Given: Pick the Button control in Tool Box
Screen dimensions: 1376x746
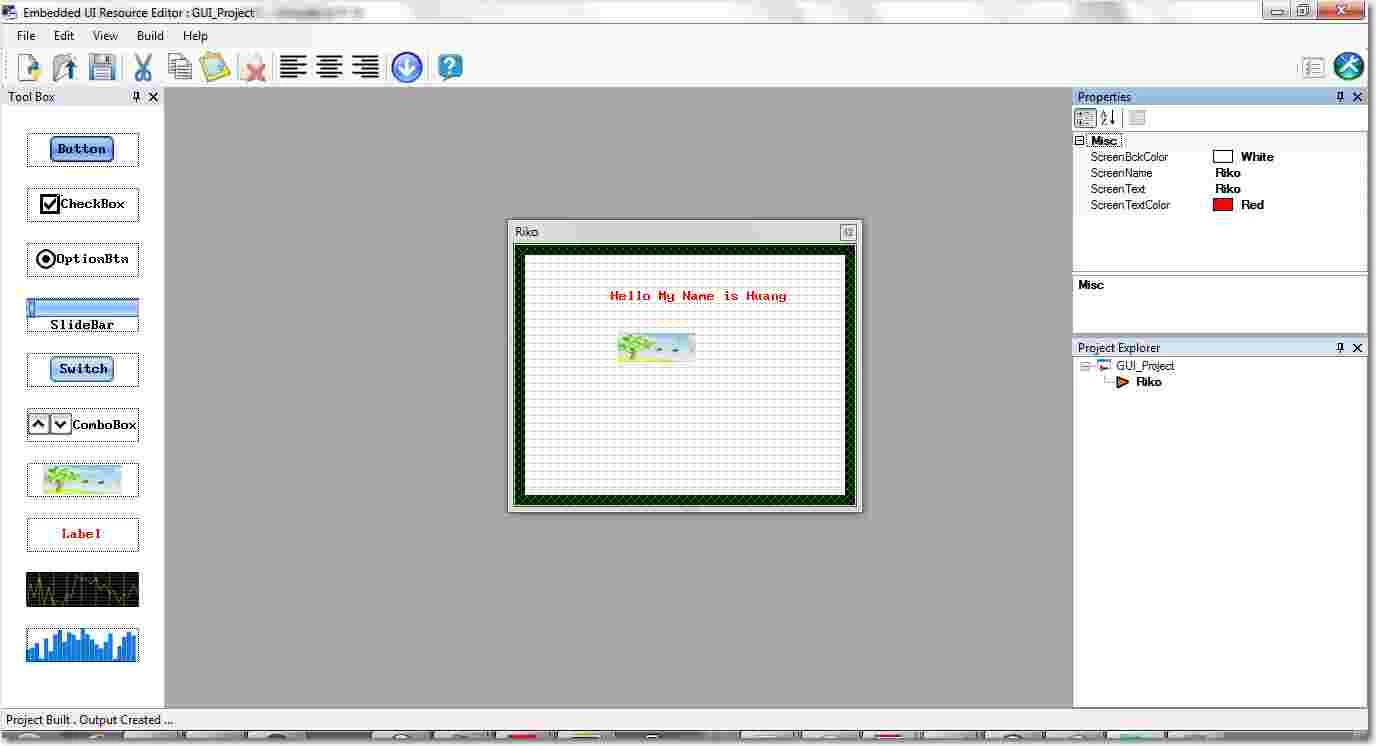Looking at the screenshot, I should coord(82,149).
